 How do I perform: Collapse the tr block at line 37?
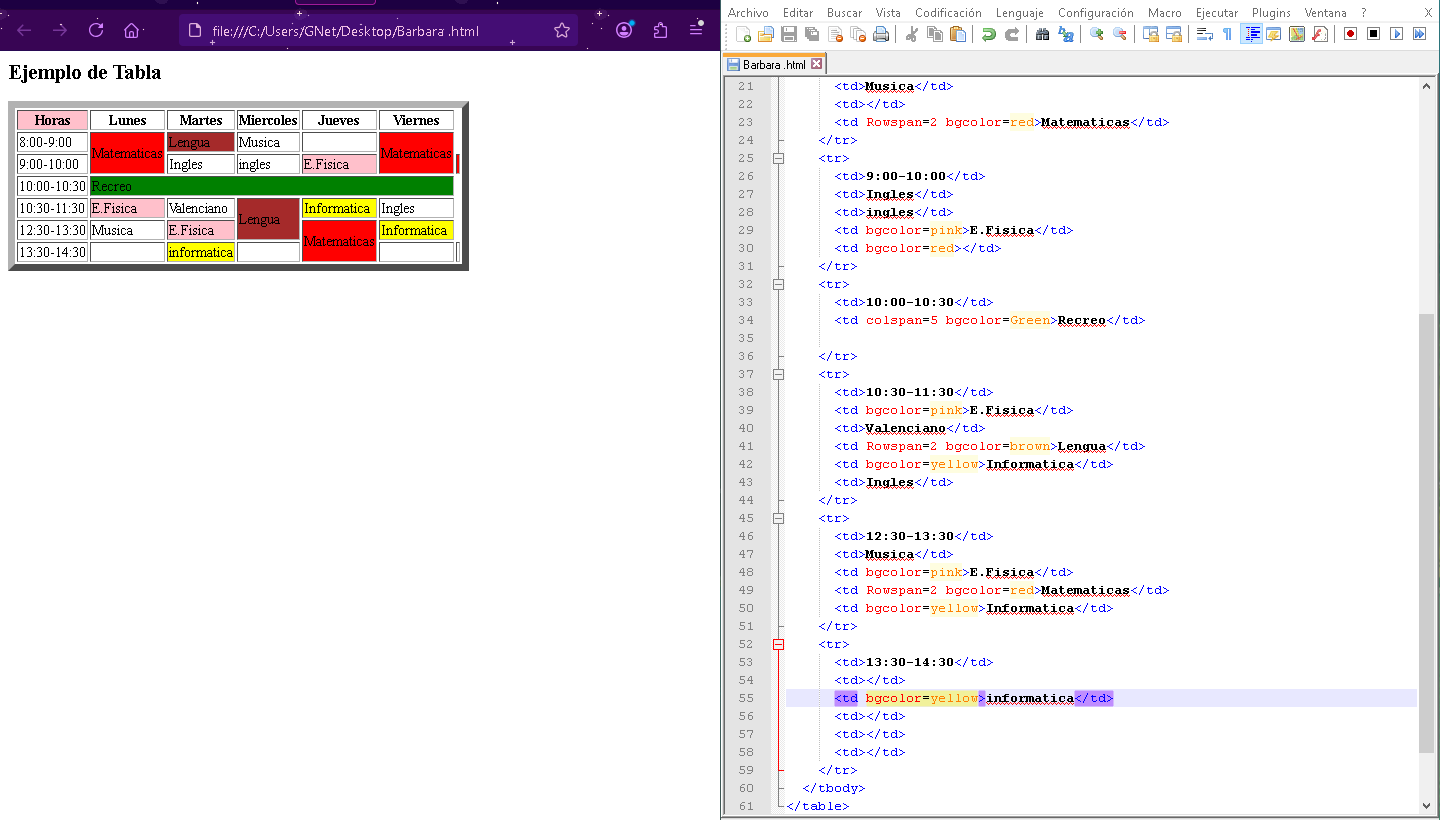click(x=779, y=374)
